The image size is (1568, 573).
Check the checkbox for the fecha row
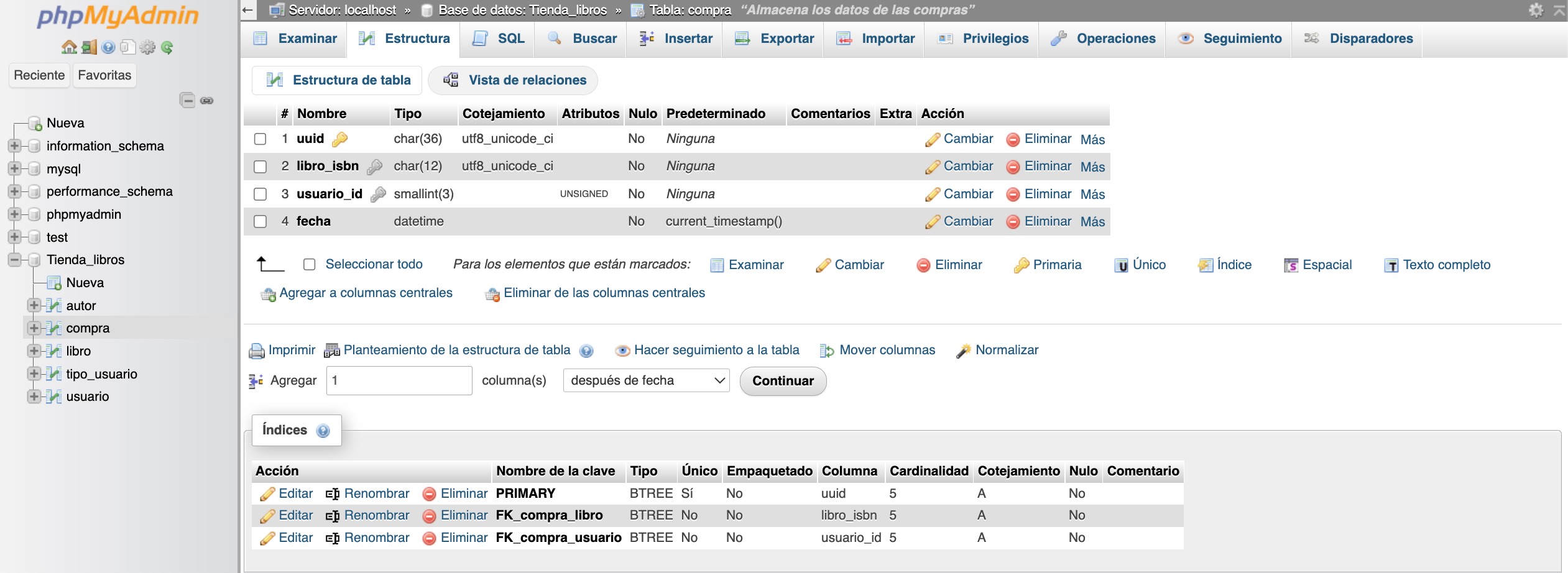click(x=261, y=221)
